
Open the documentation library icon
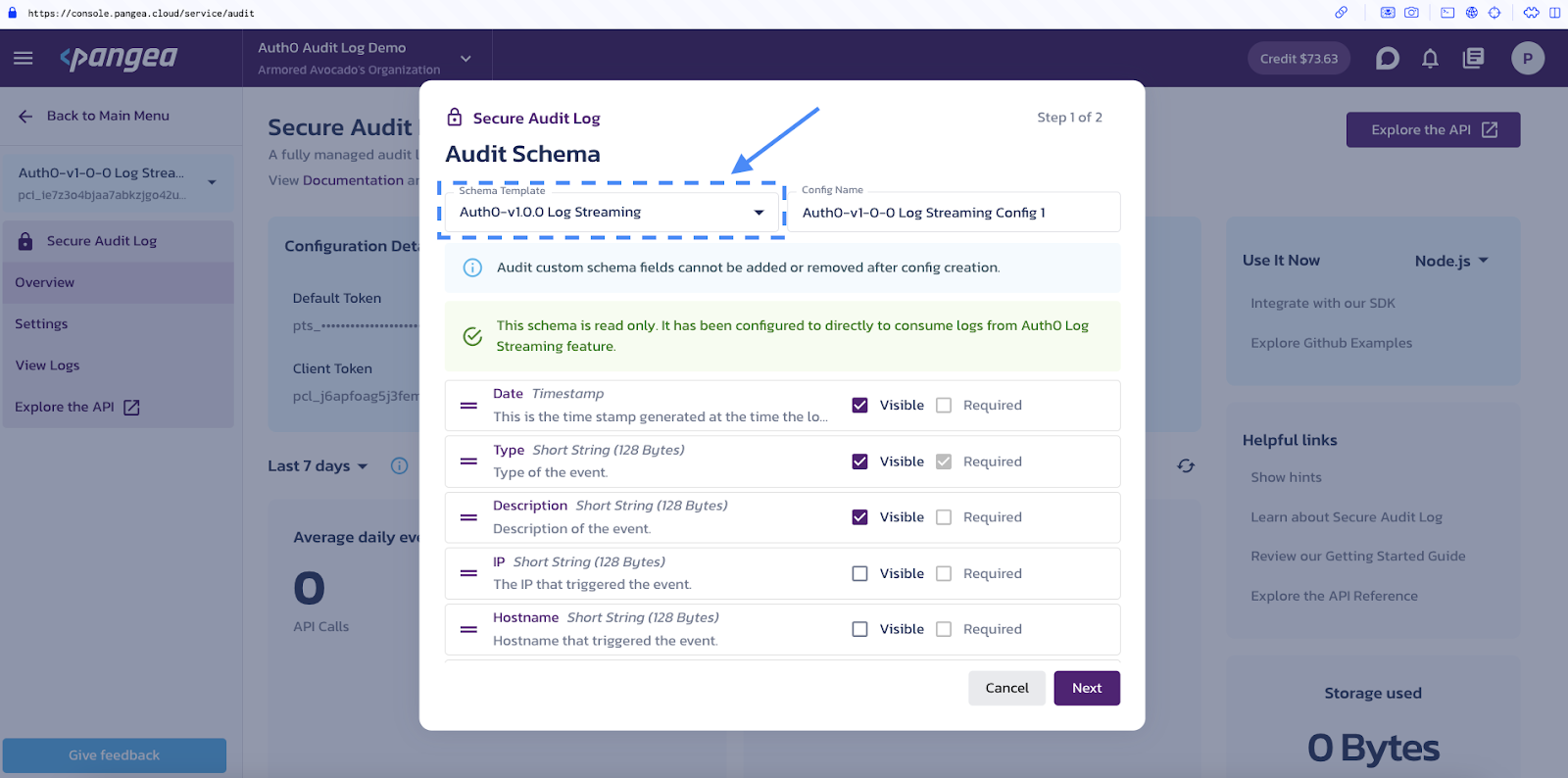coord(1473,59)
